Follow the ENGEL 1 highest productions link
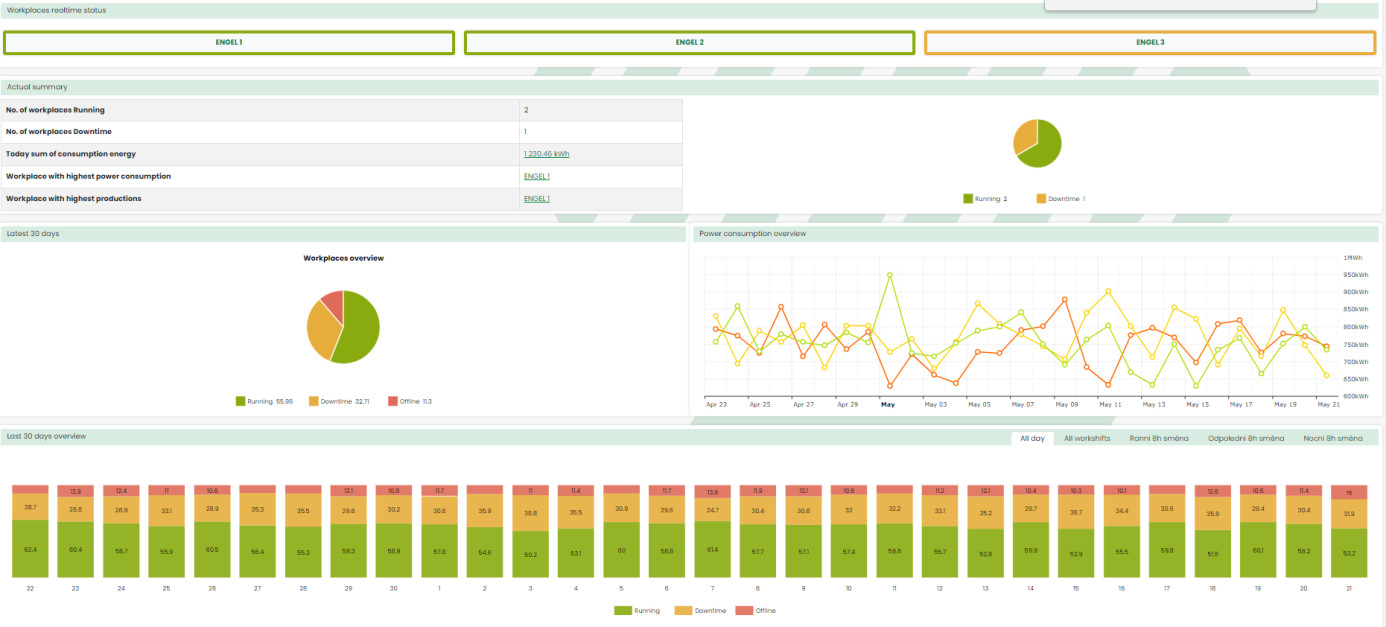The height and width of the screenshot is (627, 1386). pyautogui.click(x=537, y=198)
